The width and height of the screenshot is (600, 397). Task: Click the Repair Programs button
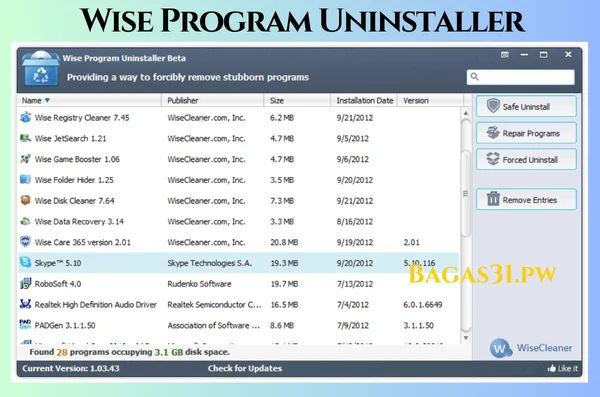526,133
